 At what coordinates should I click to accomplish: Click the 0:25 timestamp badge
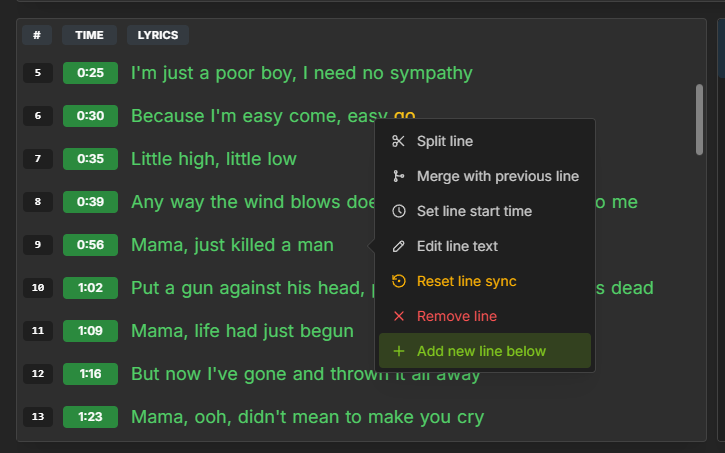[90, 73]
